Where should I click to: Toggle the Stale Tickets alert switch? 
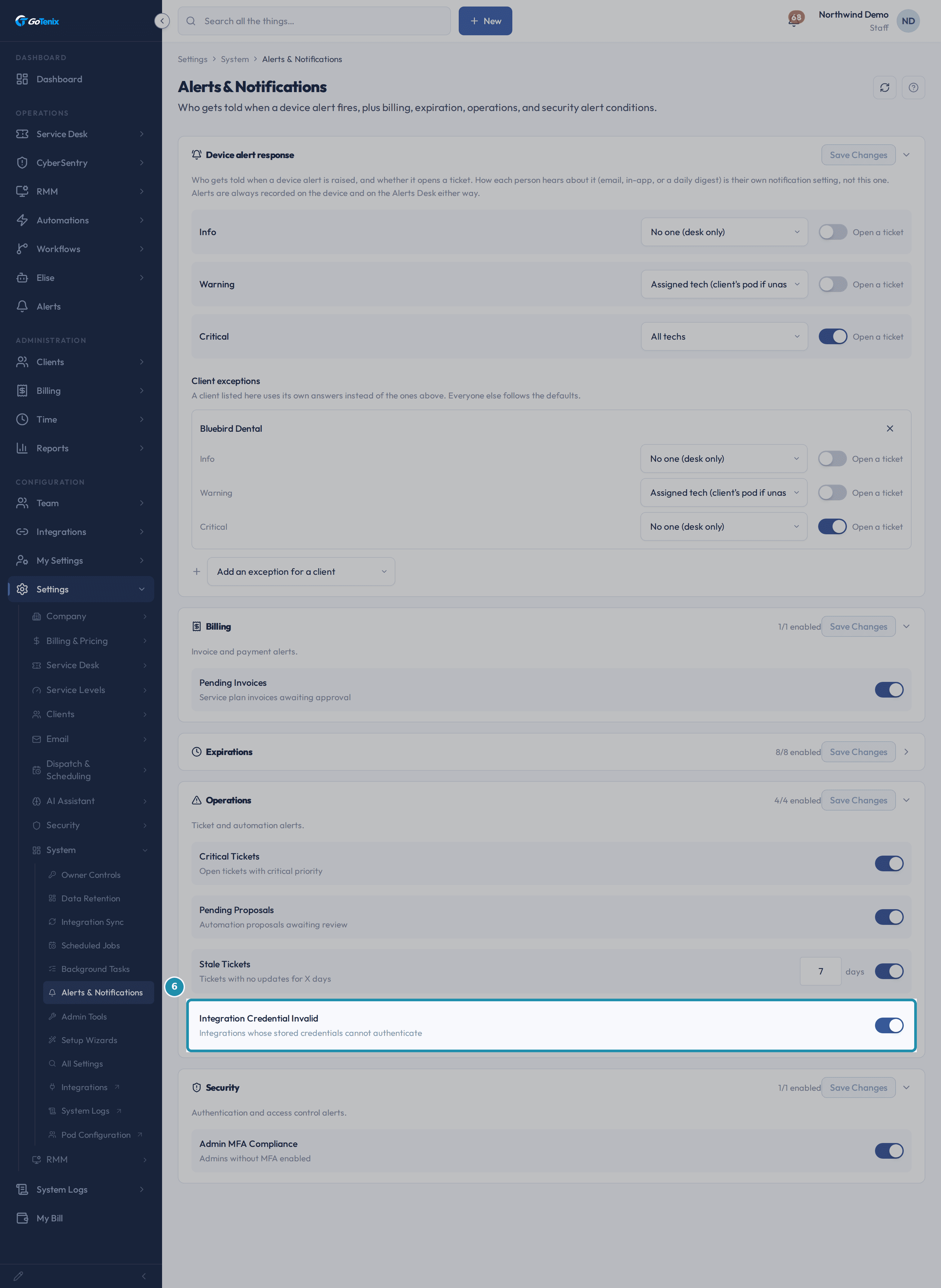click(889, 971)
